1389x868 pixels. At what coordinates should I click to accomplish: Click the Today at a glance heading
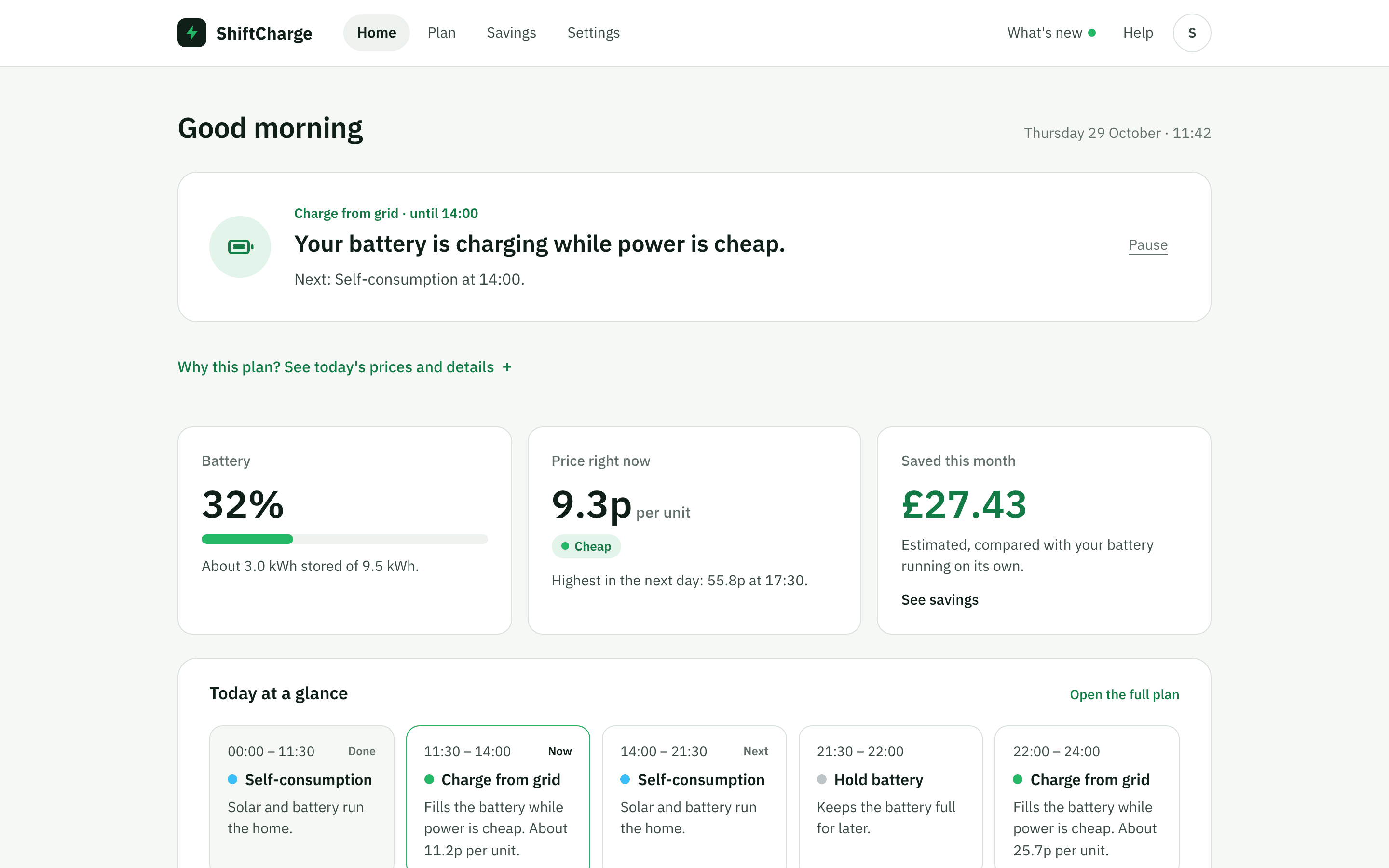click(278, 693)
